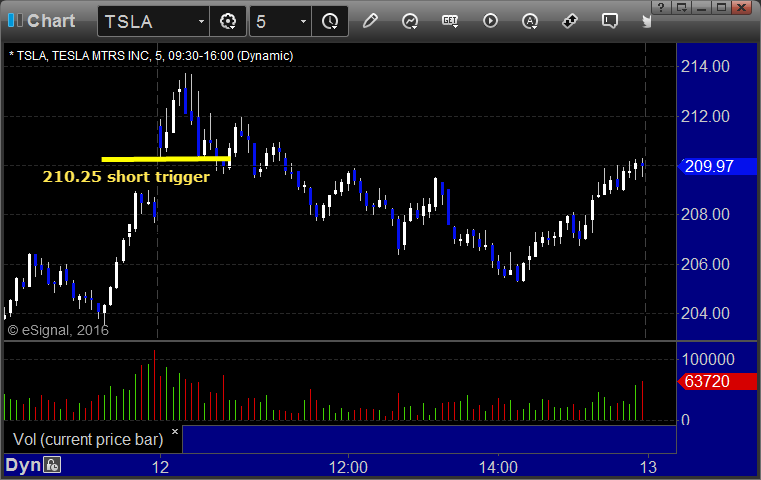Screen dimensions: 761x480
Task: Open the interval 5 dropdown arrow
Action: coord(303,21)
